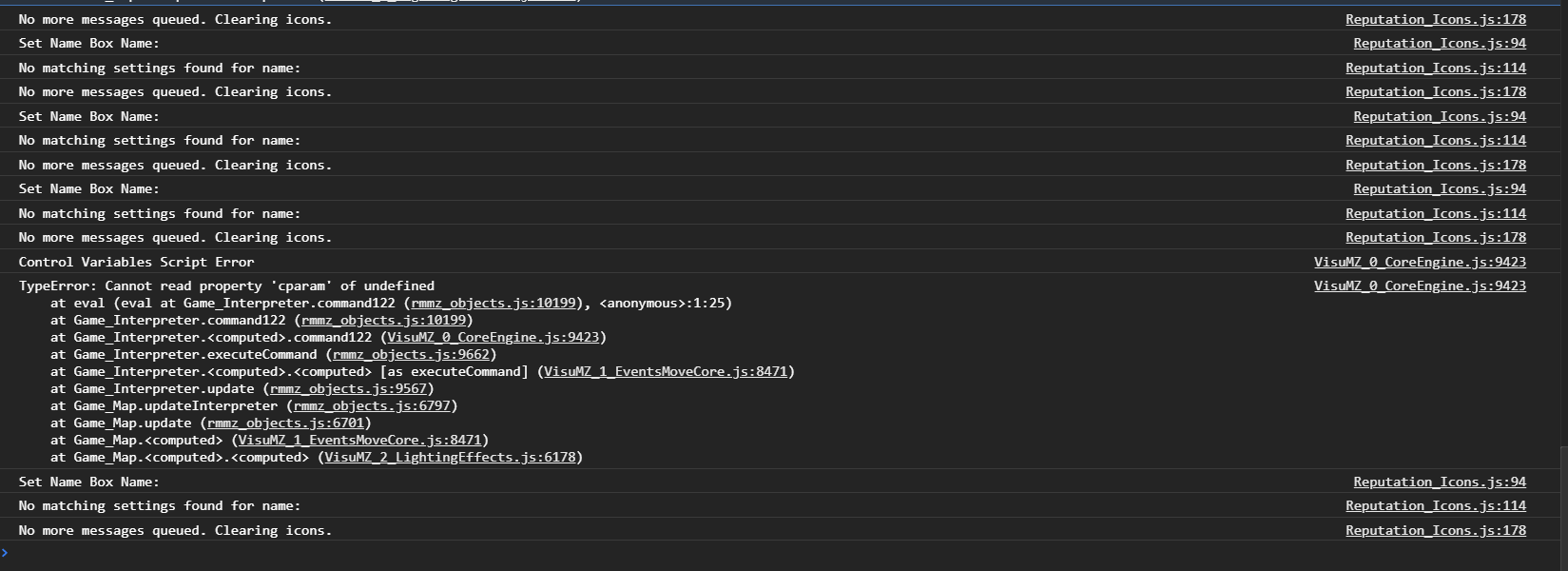
Task: Open rmmz_objects.js:10199 in line starting 'at Game_Interpreter.command122'
Action: tap(383, 320)
